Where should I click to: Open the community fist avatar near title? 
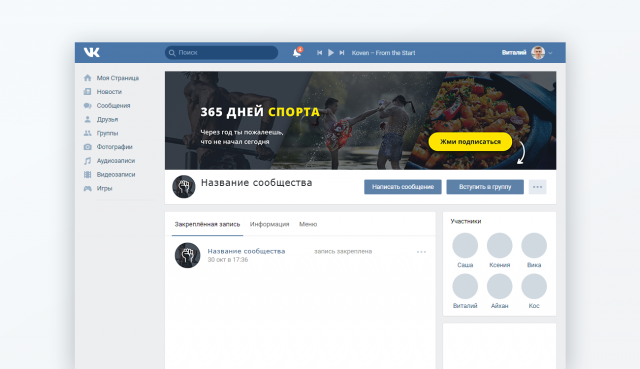pyautogui.click(x=184, y=187)
